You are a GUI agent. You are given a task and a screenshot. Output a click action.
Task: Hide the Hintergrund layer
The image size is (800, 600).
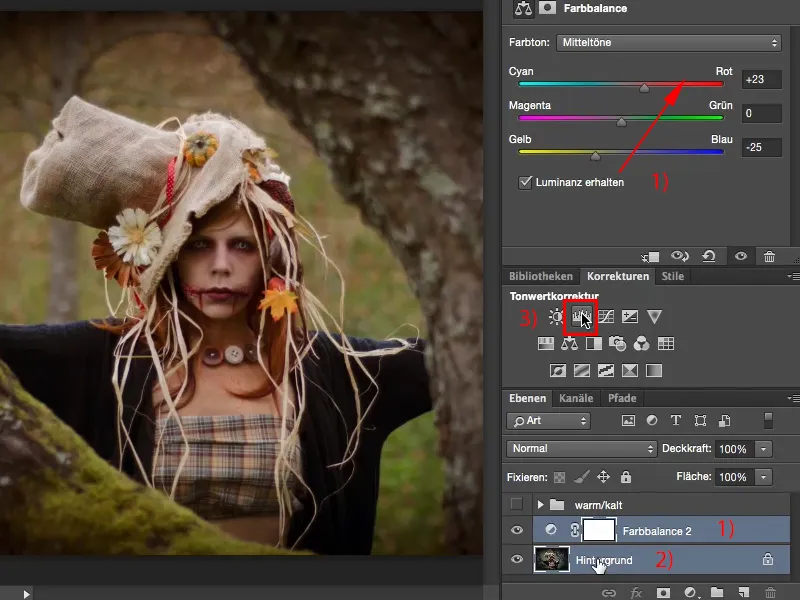point(516,559)
